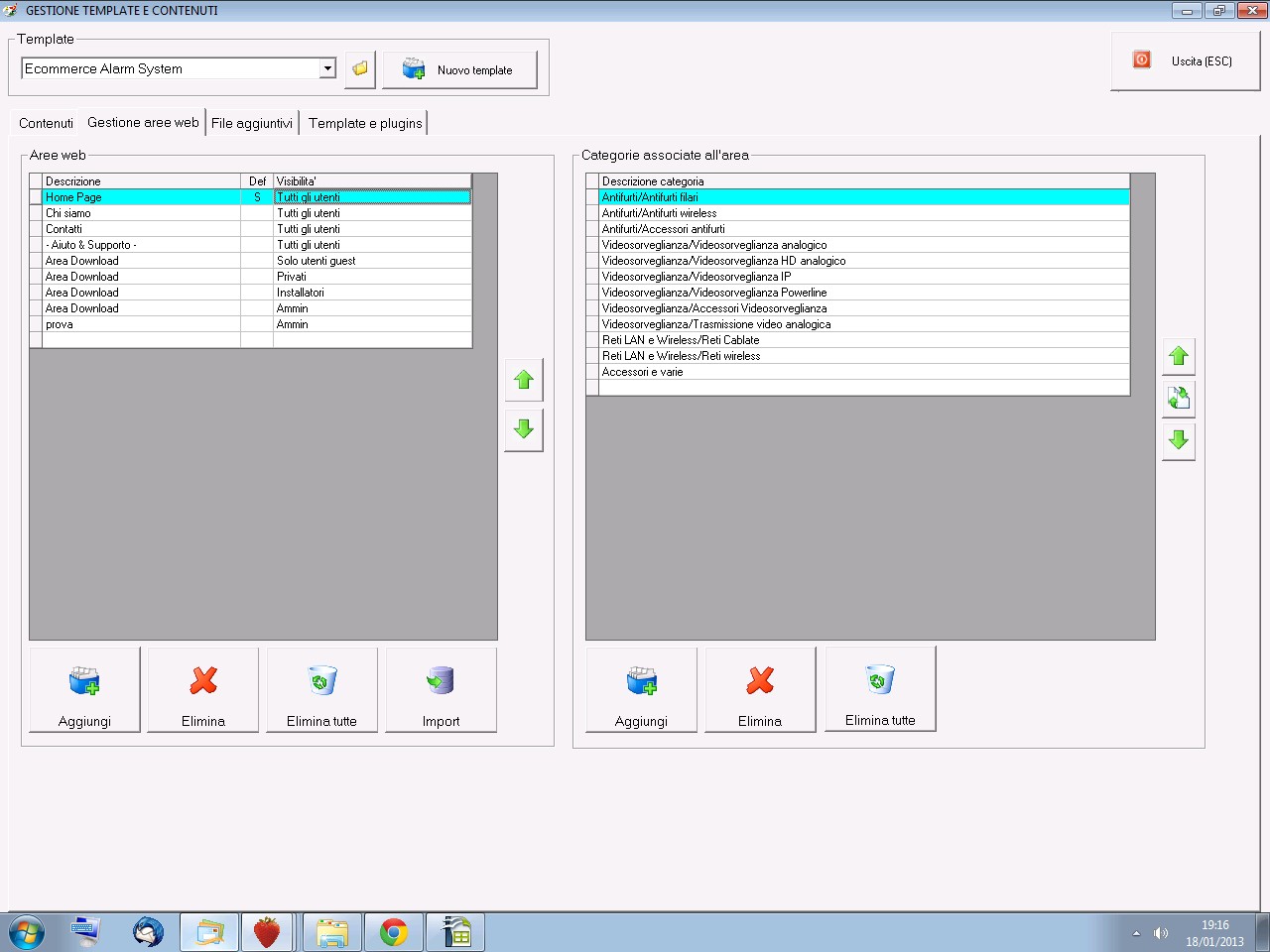Screen dimensions: 1270x952
Task: Click Elimina tutte under Categorie associate list
Action: pyautogui.click(x=880, y=689)
